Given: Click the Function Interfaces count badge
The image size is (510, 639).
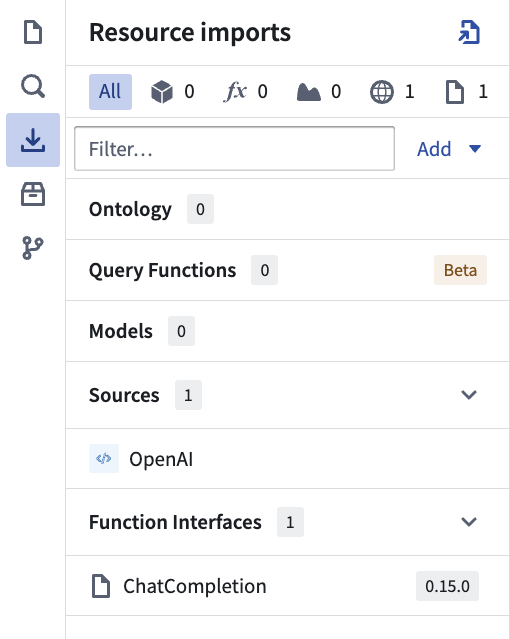Looking at the screenshot, I should (290, 522).
